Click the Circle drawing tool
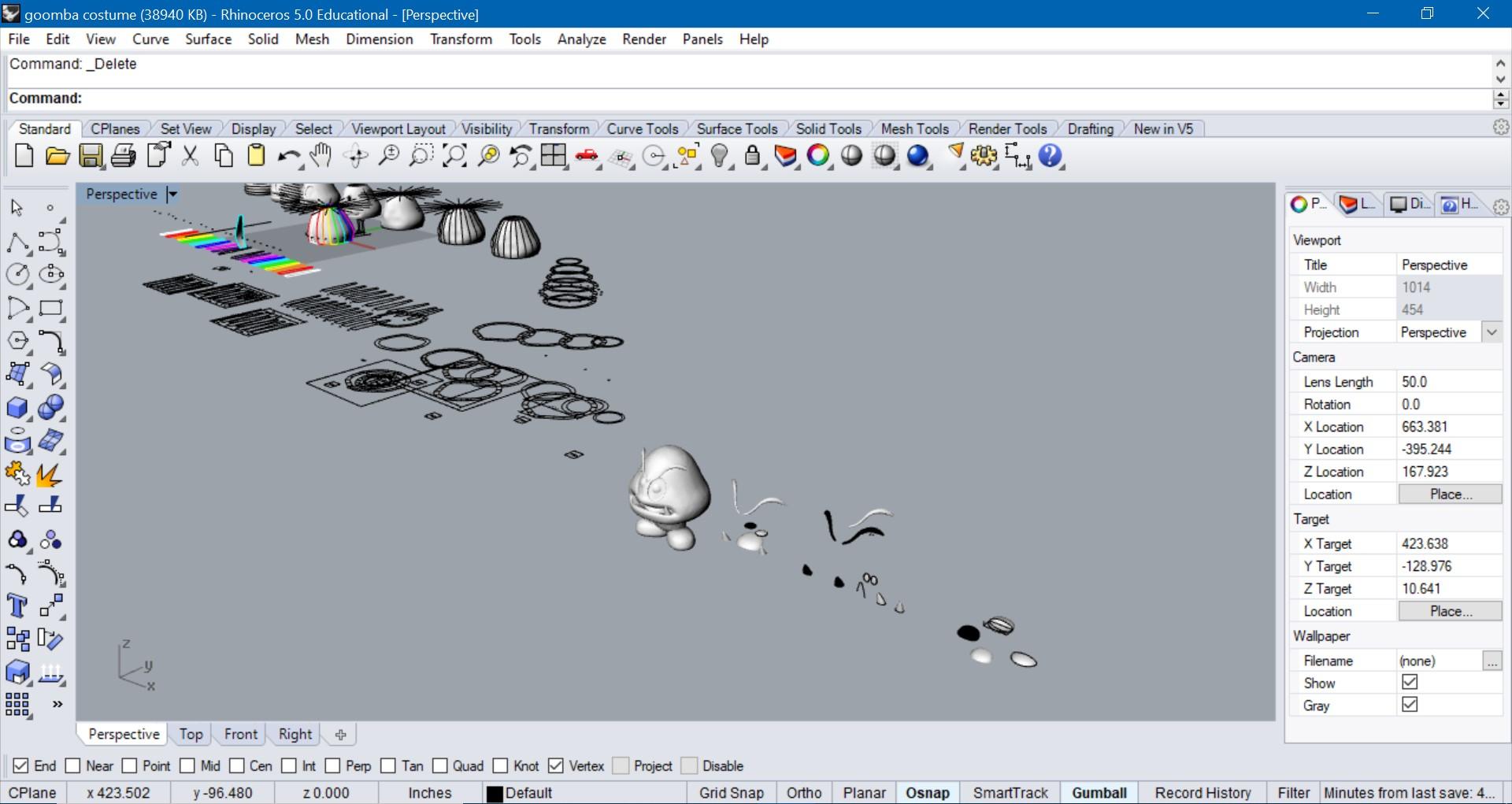This screenshot has height=804, width=1512. [x=17, y=274]
